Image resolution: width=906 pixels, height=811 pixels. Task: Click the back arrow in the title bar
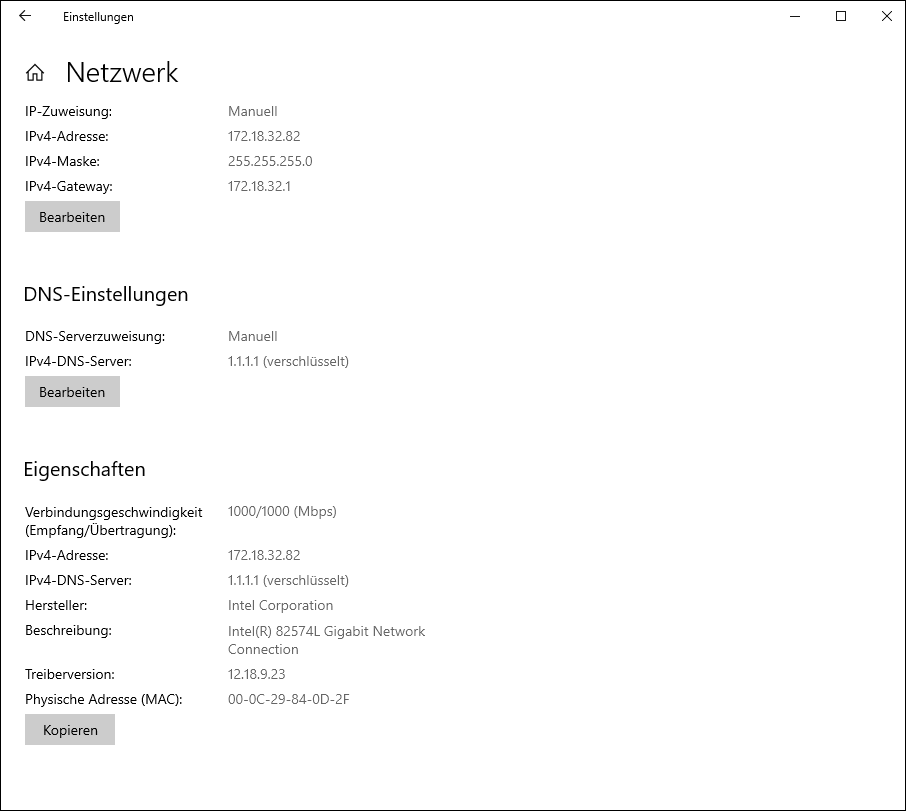(x=25, y=16)
